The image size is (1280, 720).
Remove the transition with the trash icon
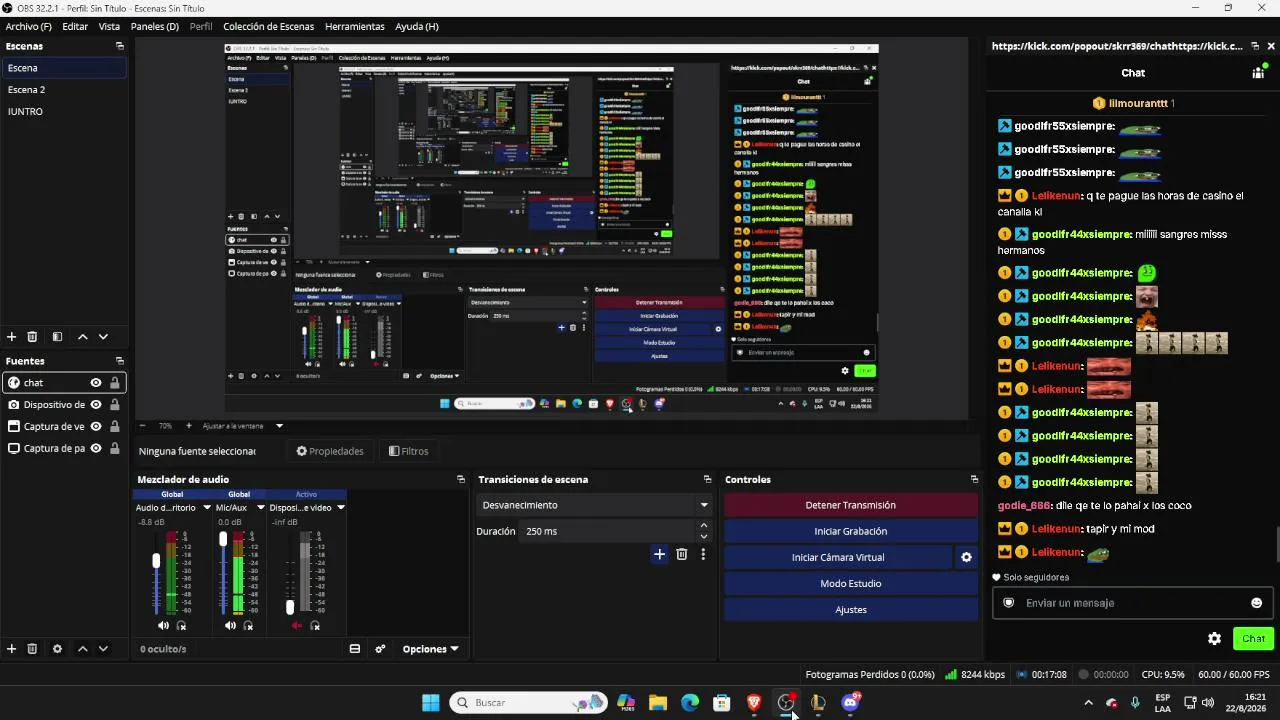[x=682, y=554]
